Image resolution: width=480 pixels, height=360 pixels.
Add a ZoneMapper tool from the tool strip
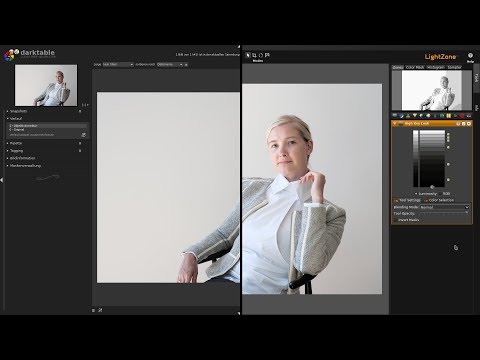(x=395, y=115)
